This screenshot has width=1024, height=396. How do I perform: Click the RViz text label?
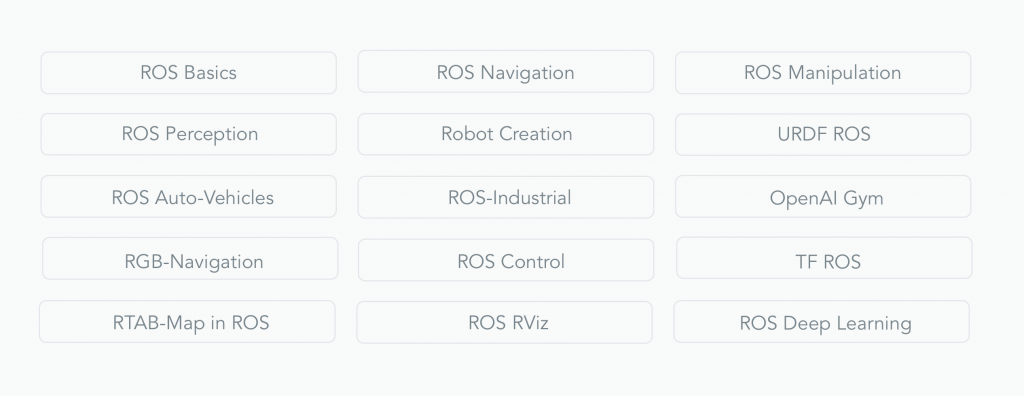tap(527, 323)
